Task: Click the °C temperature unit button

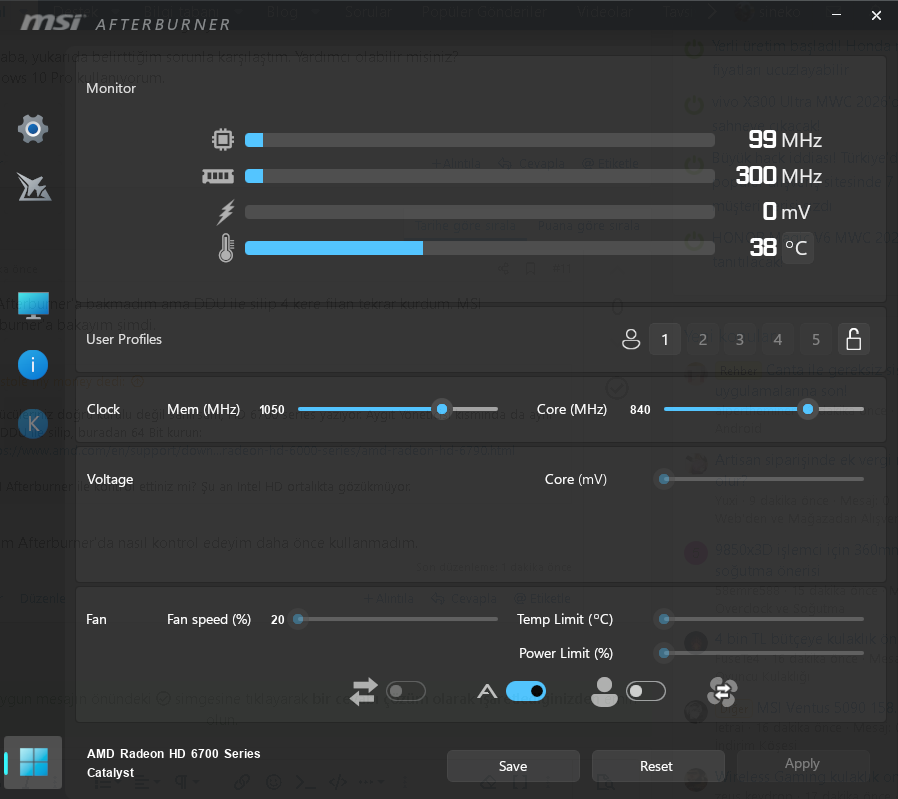Action: pos(797,247)
